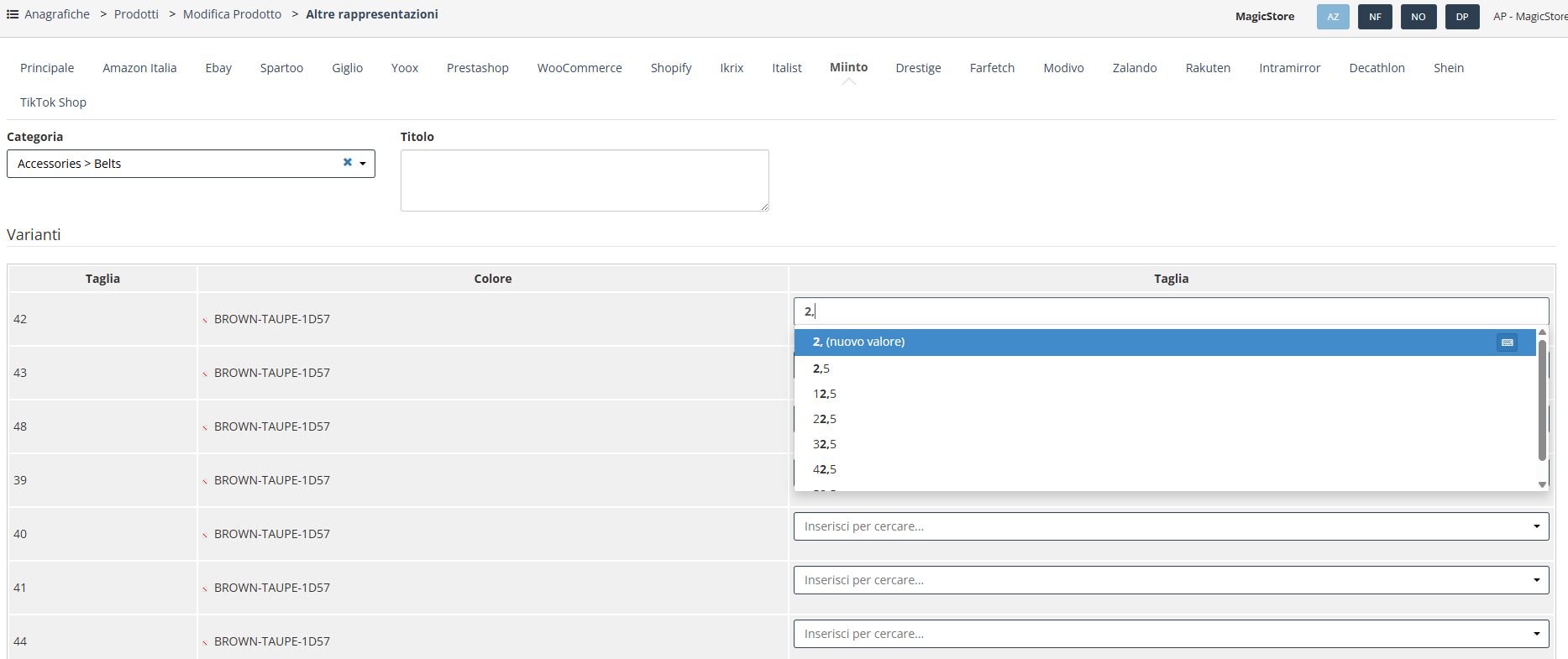Image resolution: width=1568 pixels, height=659 pixels.
Task: Open the Italist tab
Action: 787,68
